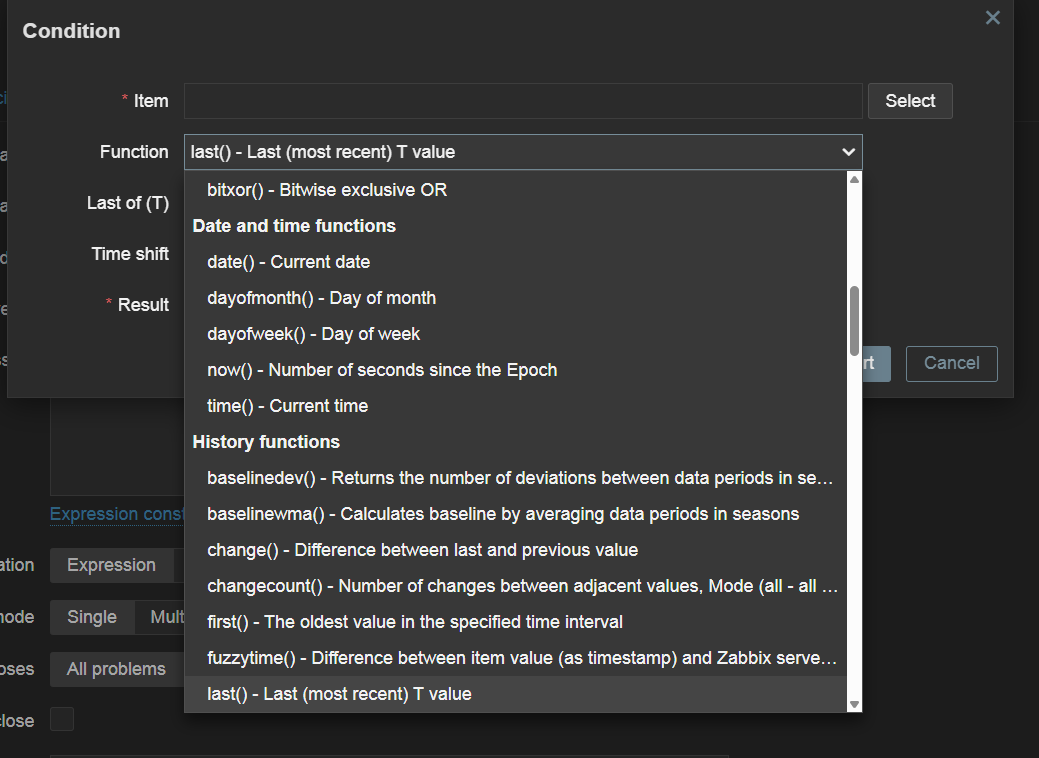Click the Date and time functions group header

click(x=294, y=226)
